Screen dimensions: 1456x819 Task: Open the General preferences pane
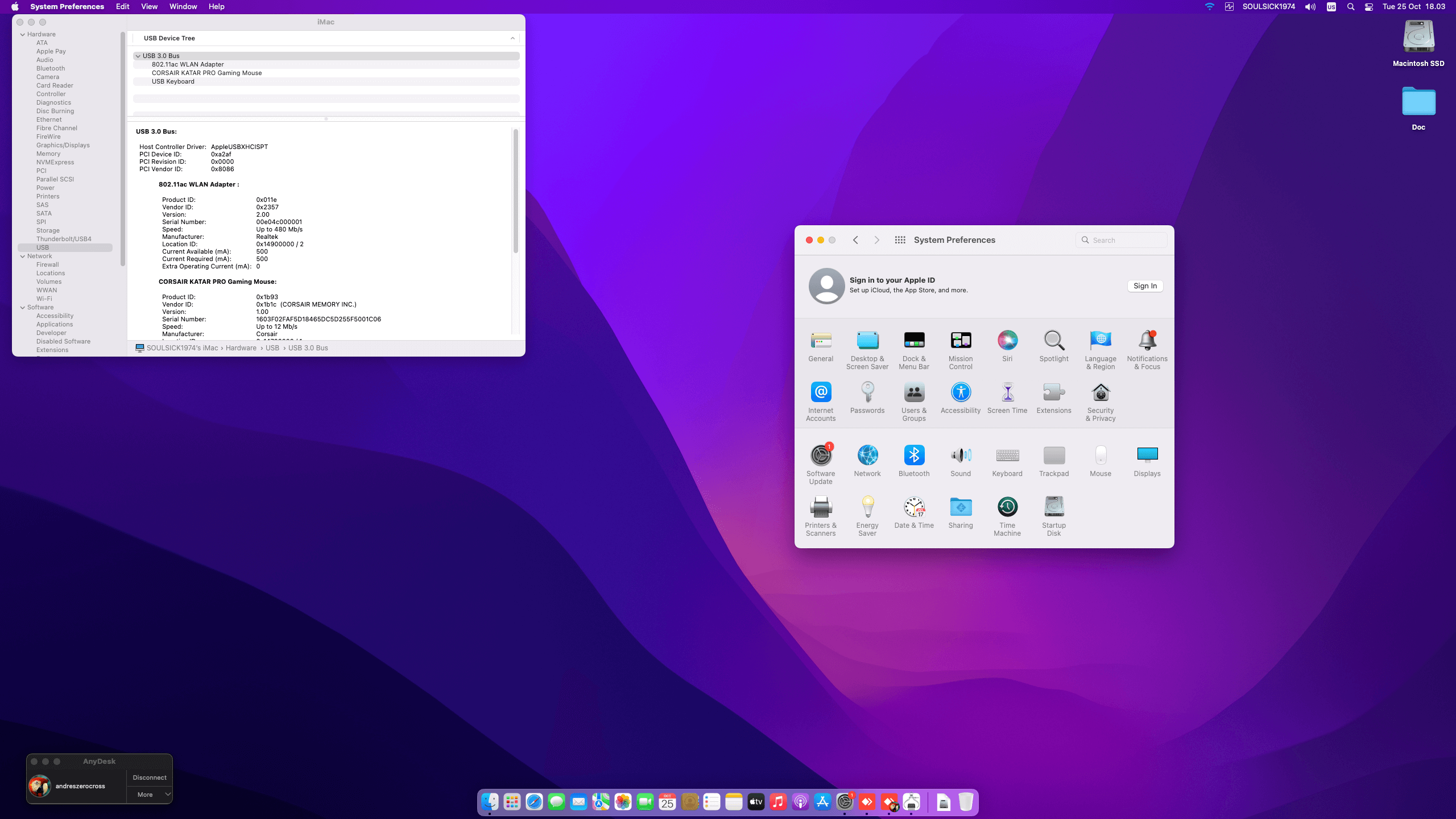tap(821, 346)
